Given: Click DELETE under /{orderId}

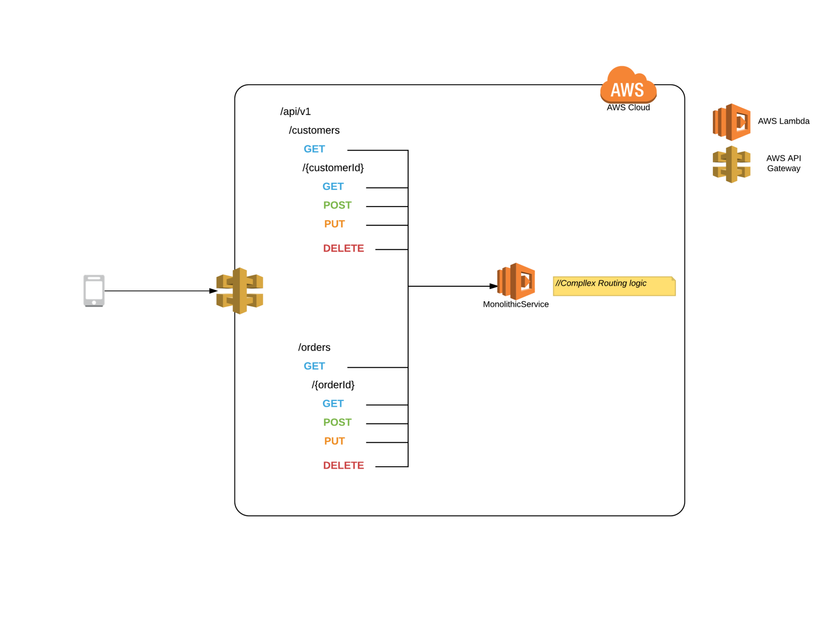Looking at the screenshot, I should coord(344,466).
